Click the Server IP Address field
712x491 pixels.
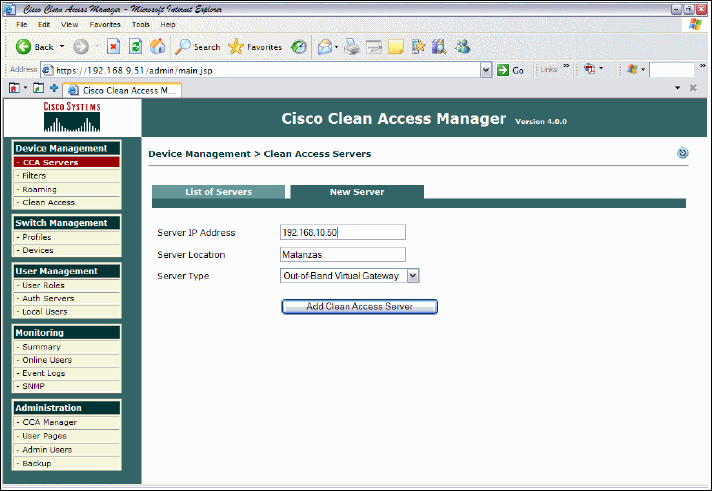[x=343, y=233]
